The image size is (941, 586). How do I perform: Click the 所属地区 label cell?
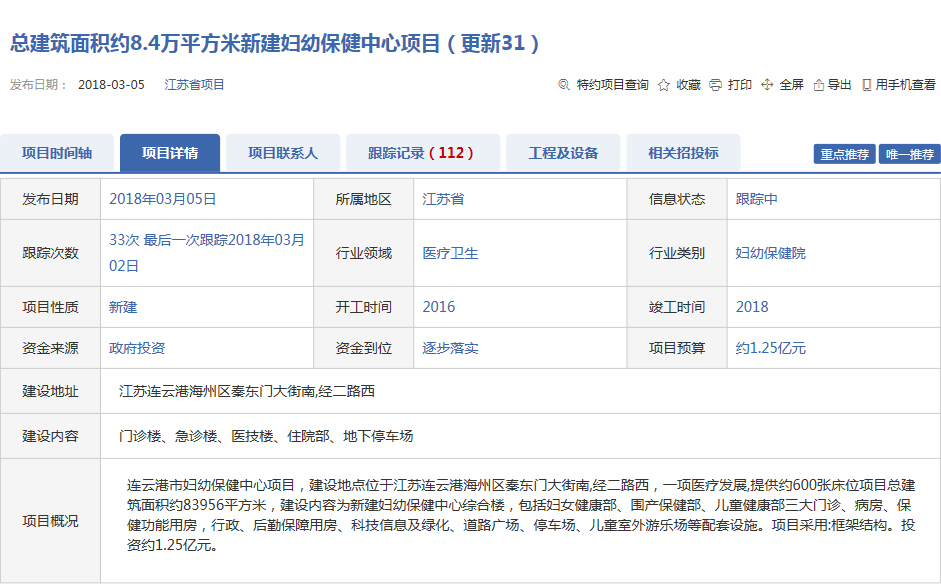coord(364,199)
